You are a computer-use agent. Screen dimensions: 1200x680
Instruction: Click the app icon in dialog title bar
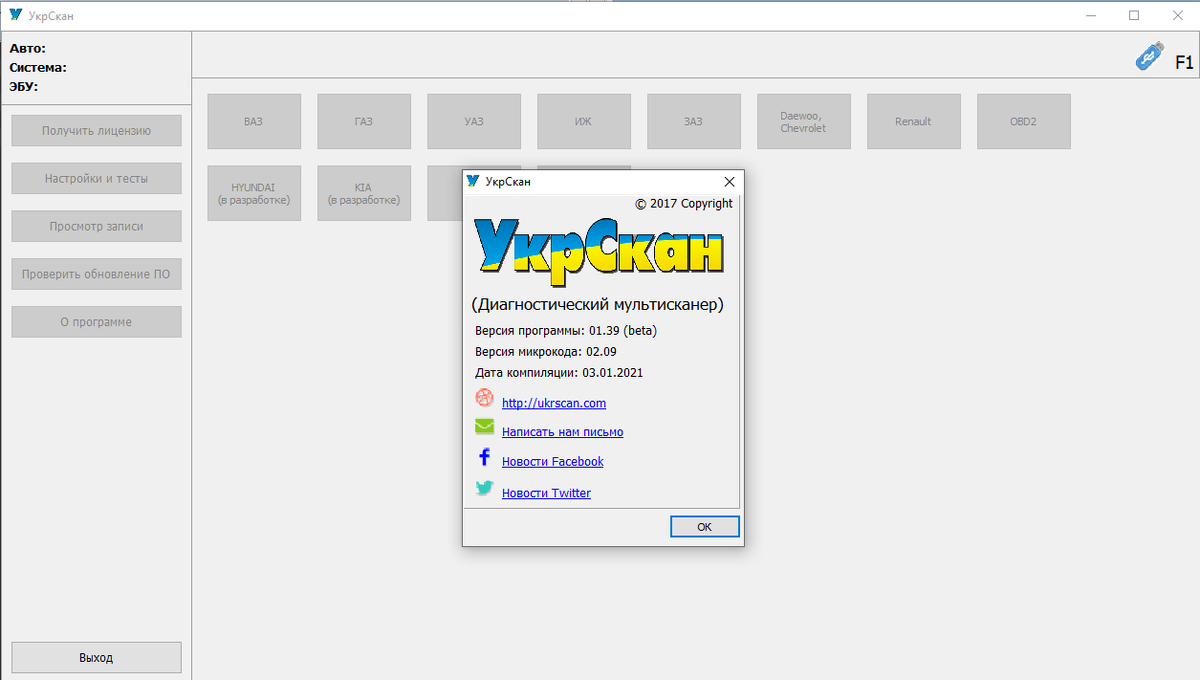tap(473, 181)
